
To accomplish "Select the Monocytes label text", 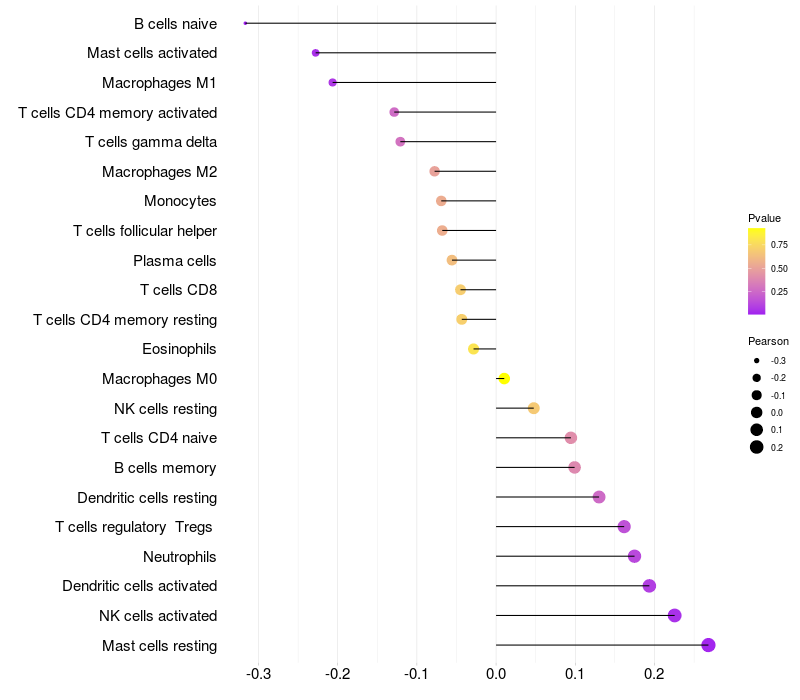I will [x=180, y=201].
